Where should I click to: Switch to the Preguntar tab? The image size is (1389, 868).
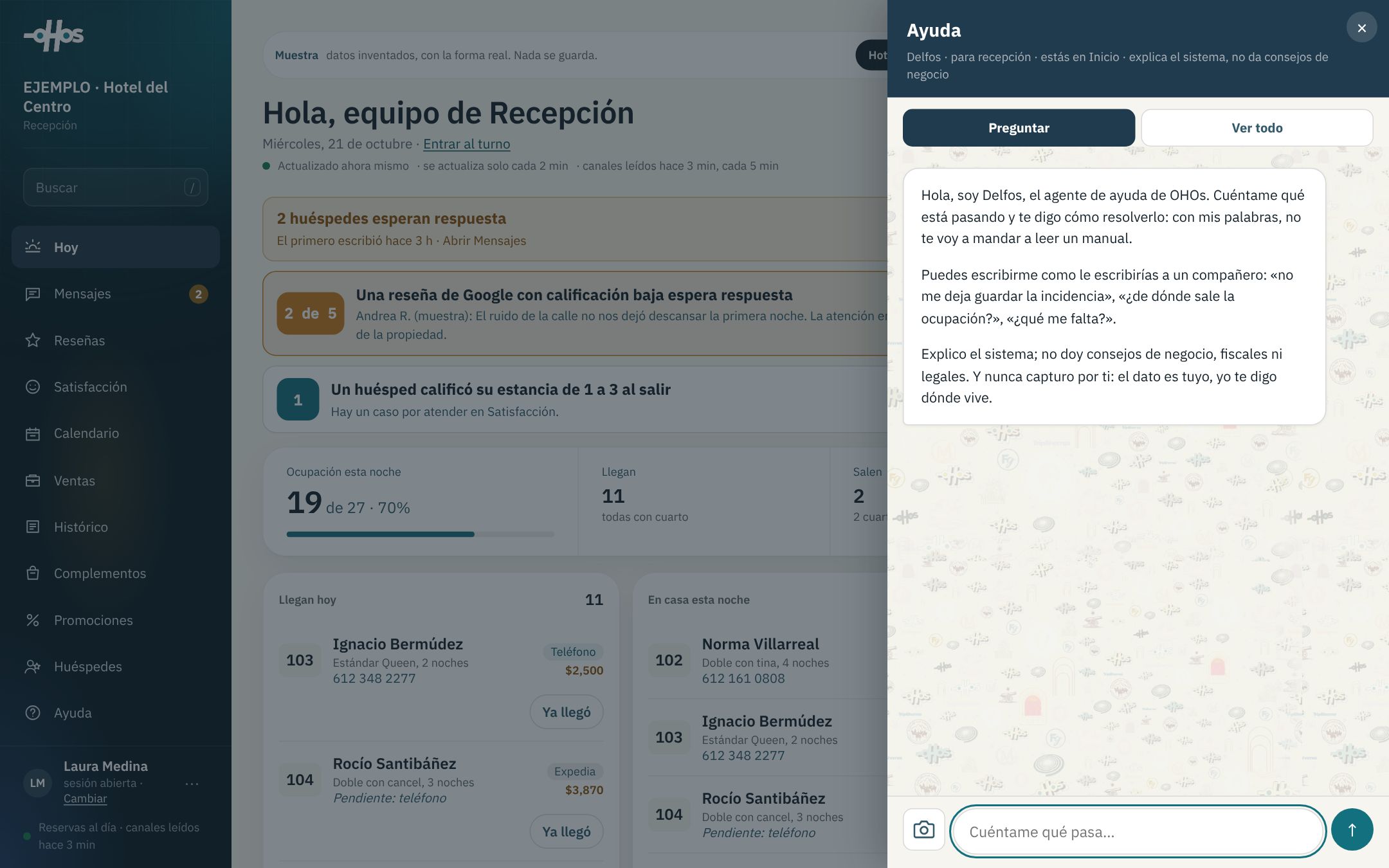point(1019,127)
